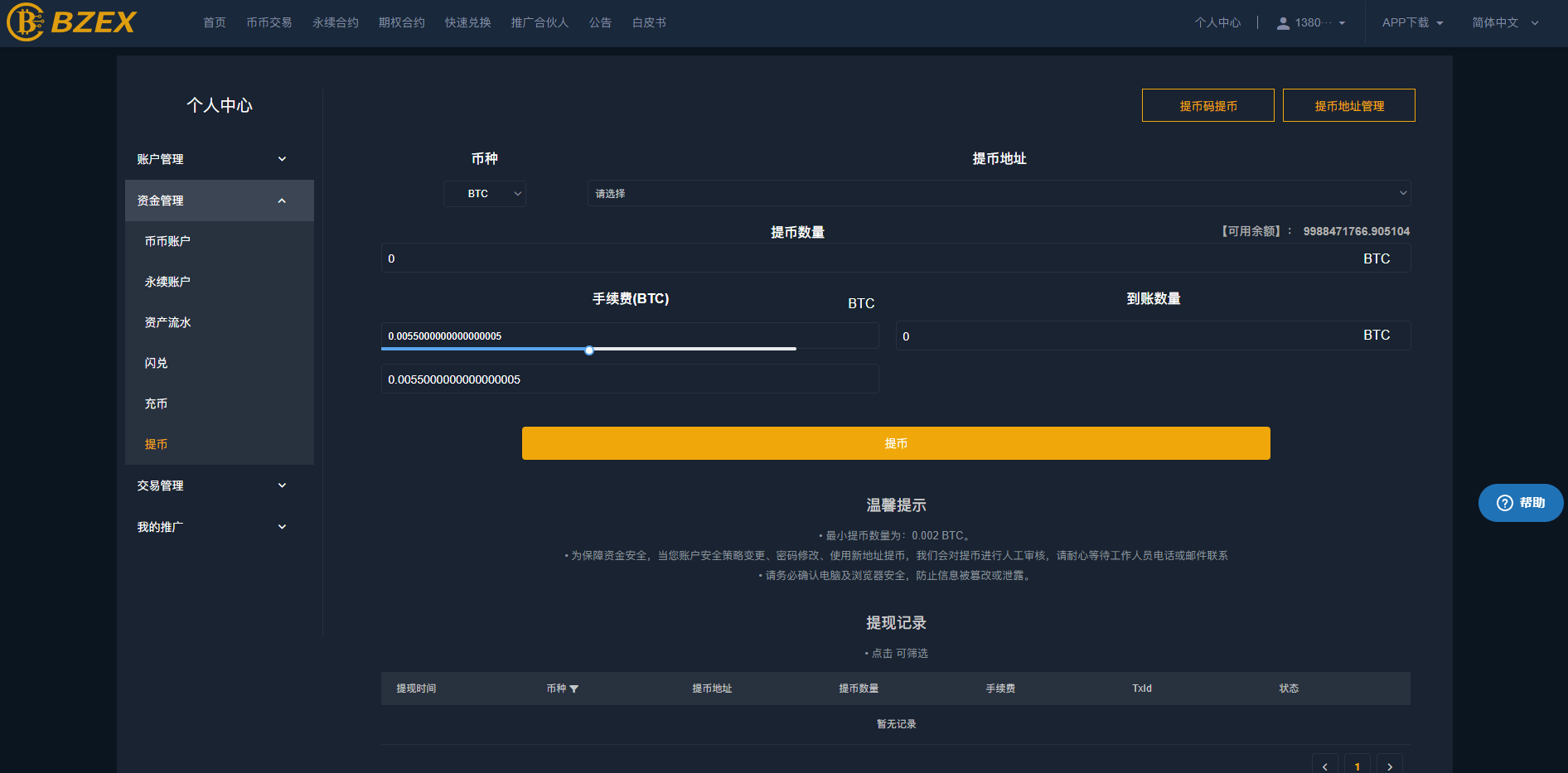Click the orange 提币 submit button
This screenshot has height=773, width=1568.
tap(895, 443)
